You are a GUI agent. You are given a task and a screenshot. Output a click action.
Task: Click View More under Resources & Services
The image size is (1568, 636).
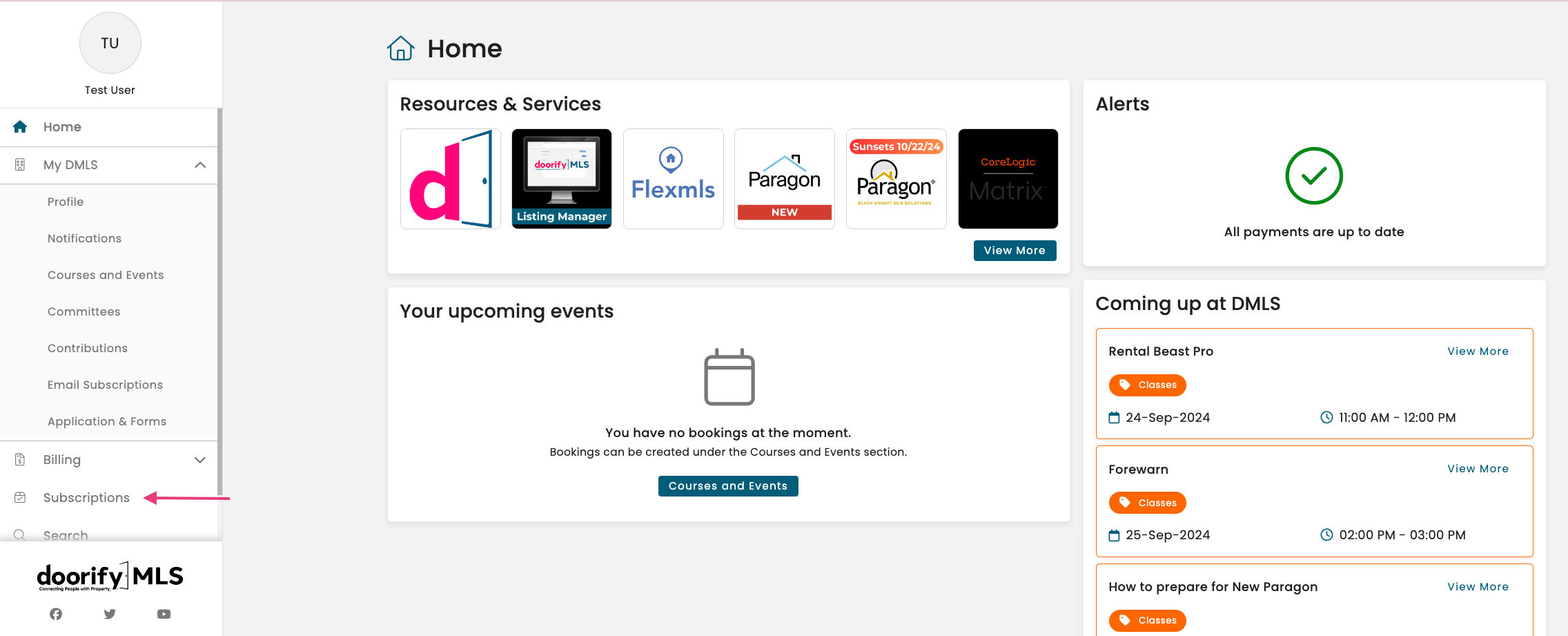pos(1014,251)
